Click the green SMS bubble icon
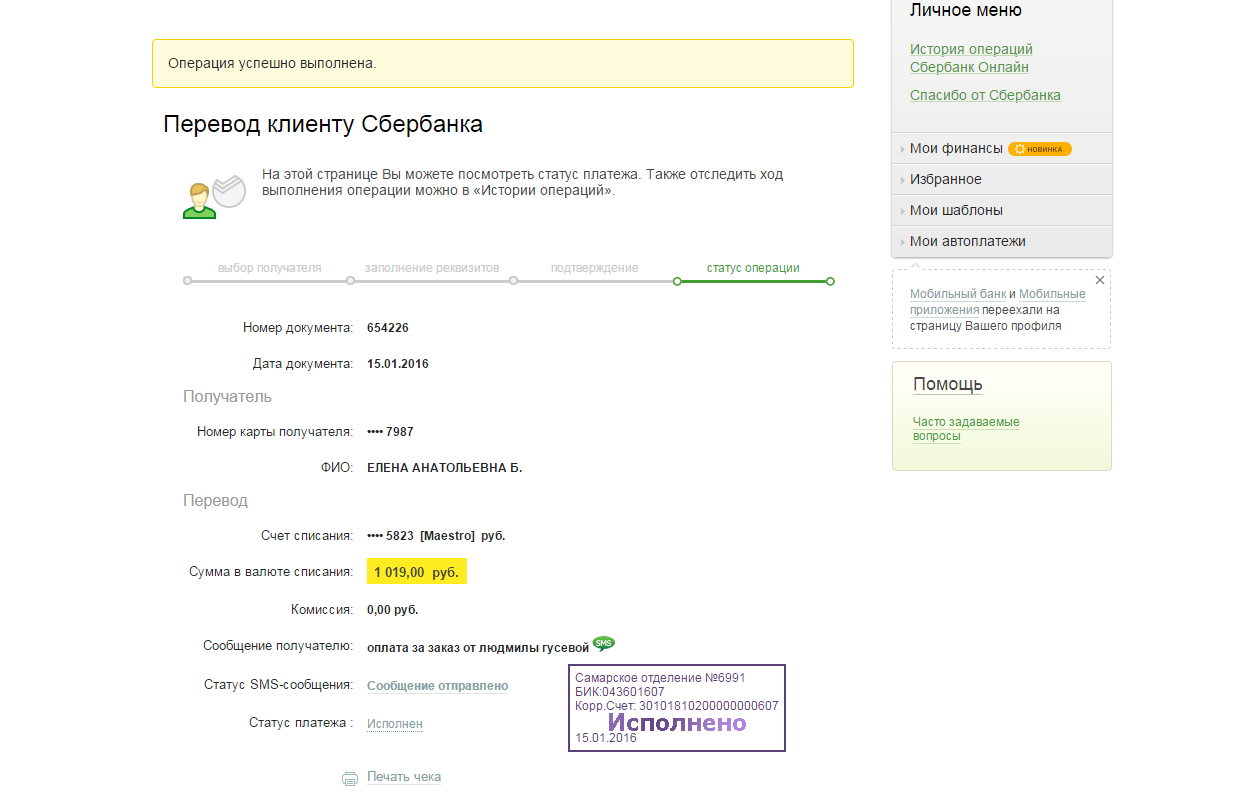The height and width of the screenshot is (795, 1237). [x=604, y=643]
